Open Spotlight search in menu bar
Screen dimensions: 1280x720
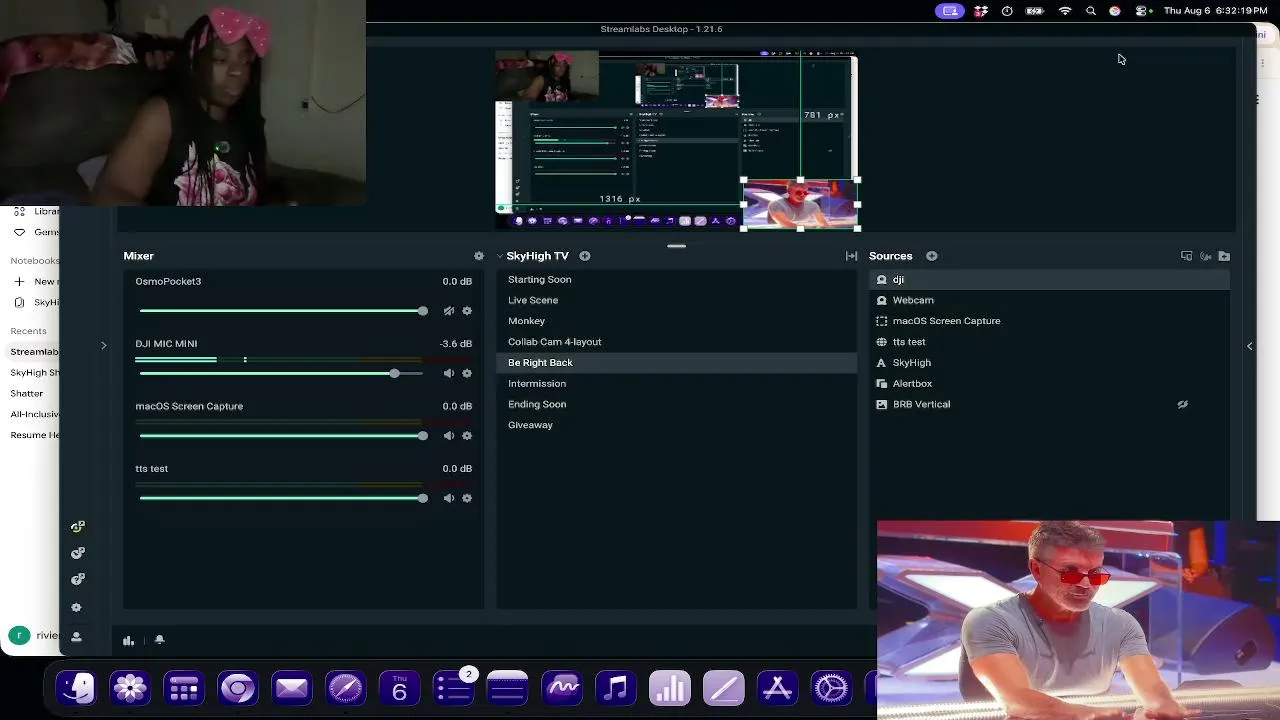click(1091, 11)
